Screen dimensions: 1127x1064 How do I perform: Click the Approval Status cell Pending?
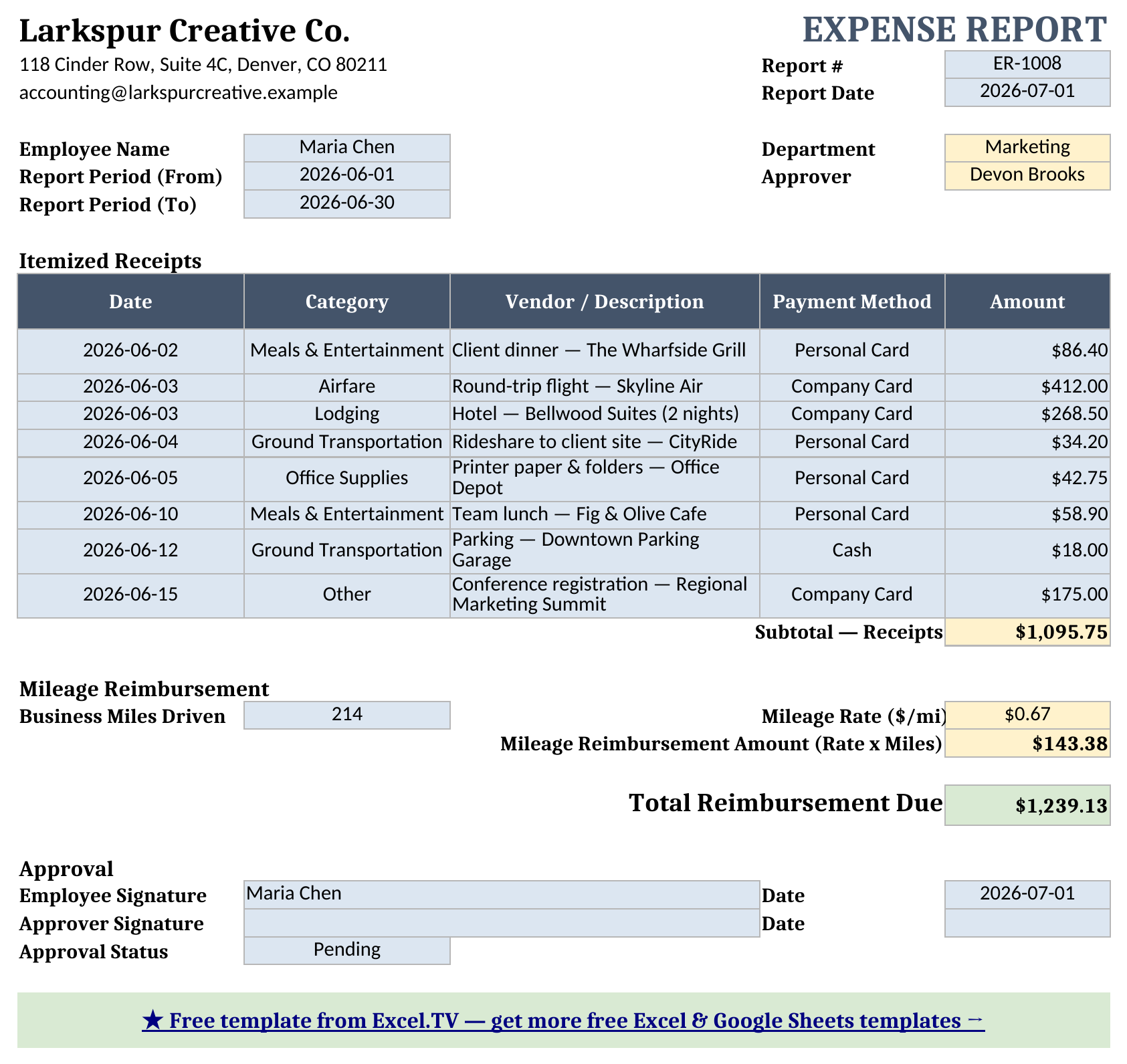click(347, 950)
